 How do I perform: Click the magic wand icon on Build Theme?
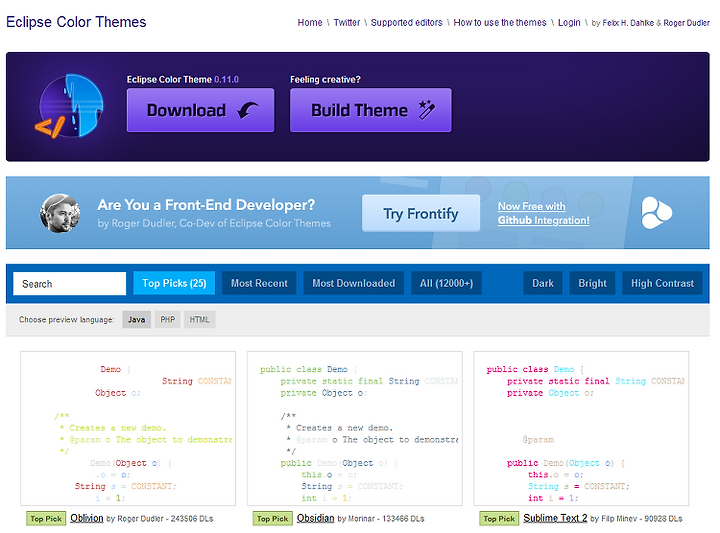(x=427, y=110)
